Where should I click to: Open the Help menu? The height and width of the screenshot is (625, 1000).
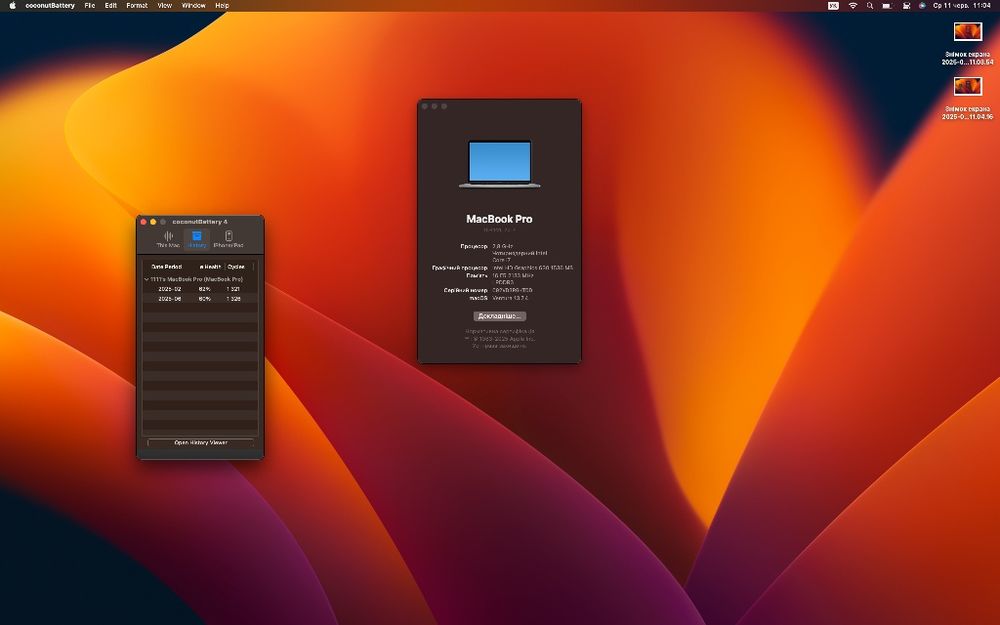[x=222, y=5]
